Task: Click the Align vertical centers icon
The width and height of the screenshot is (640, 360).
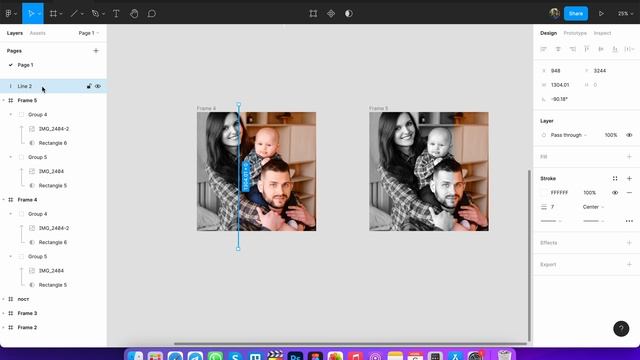Action: 601,49
